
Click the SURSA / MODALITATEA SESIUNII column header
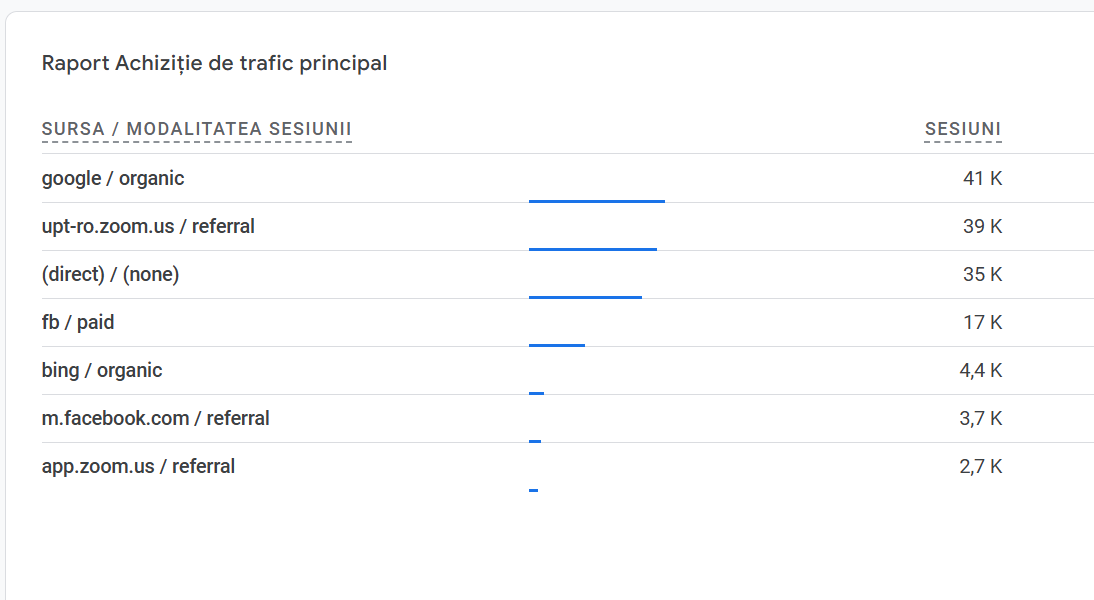click(196, 130)
